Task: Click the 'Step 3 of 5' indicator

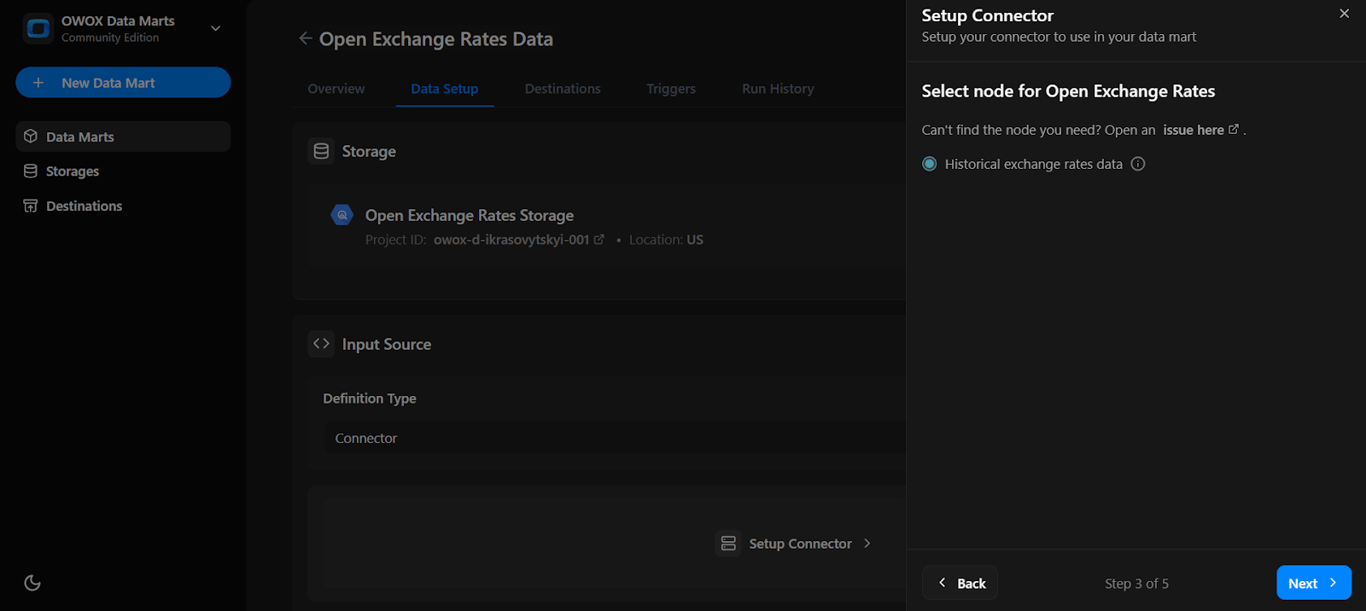Action: pyautogui.click(x=1137, y=584)
